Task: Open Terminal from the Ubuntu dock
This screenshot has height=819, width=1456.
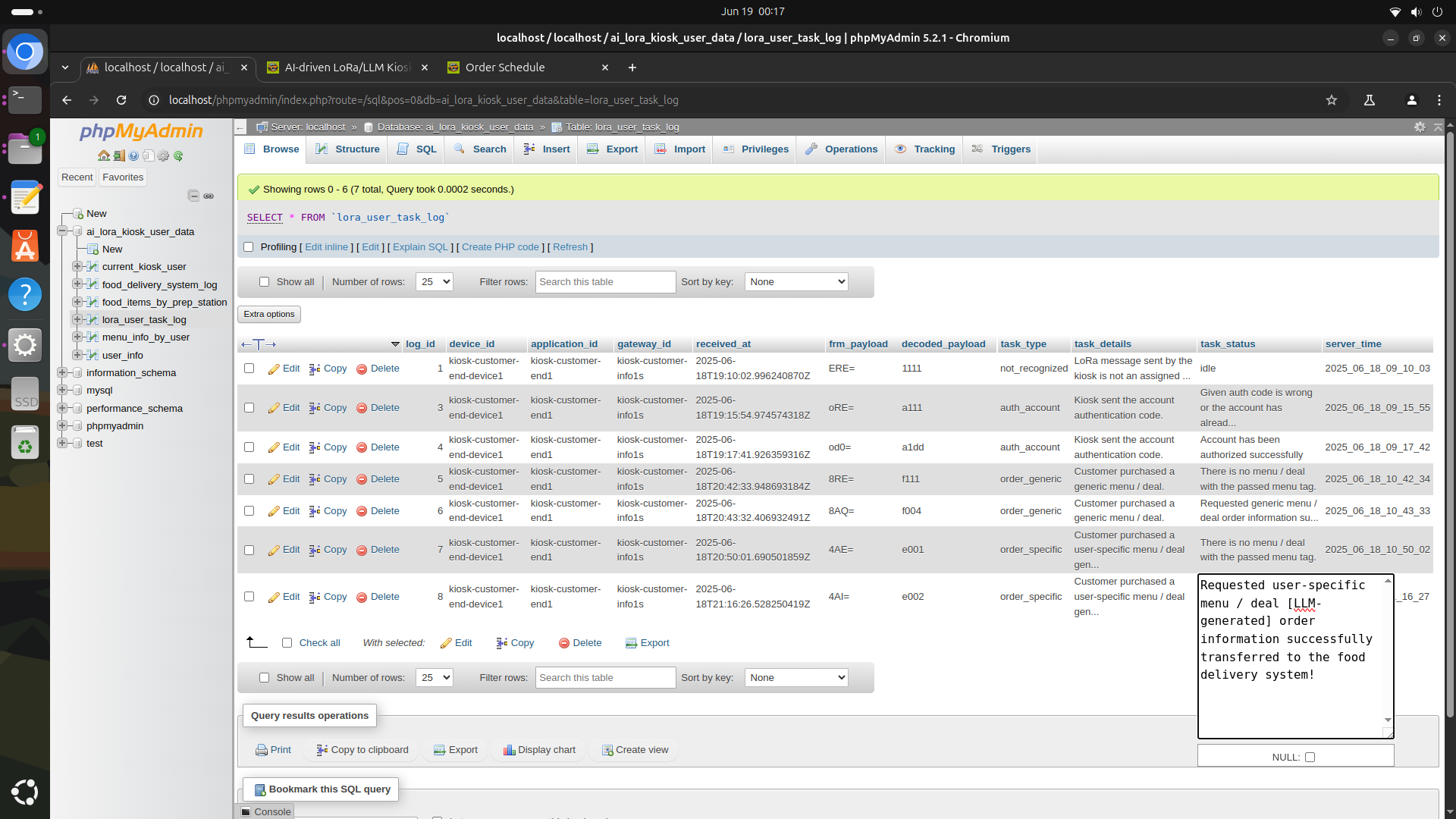Action: [25, 99]
